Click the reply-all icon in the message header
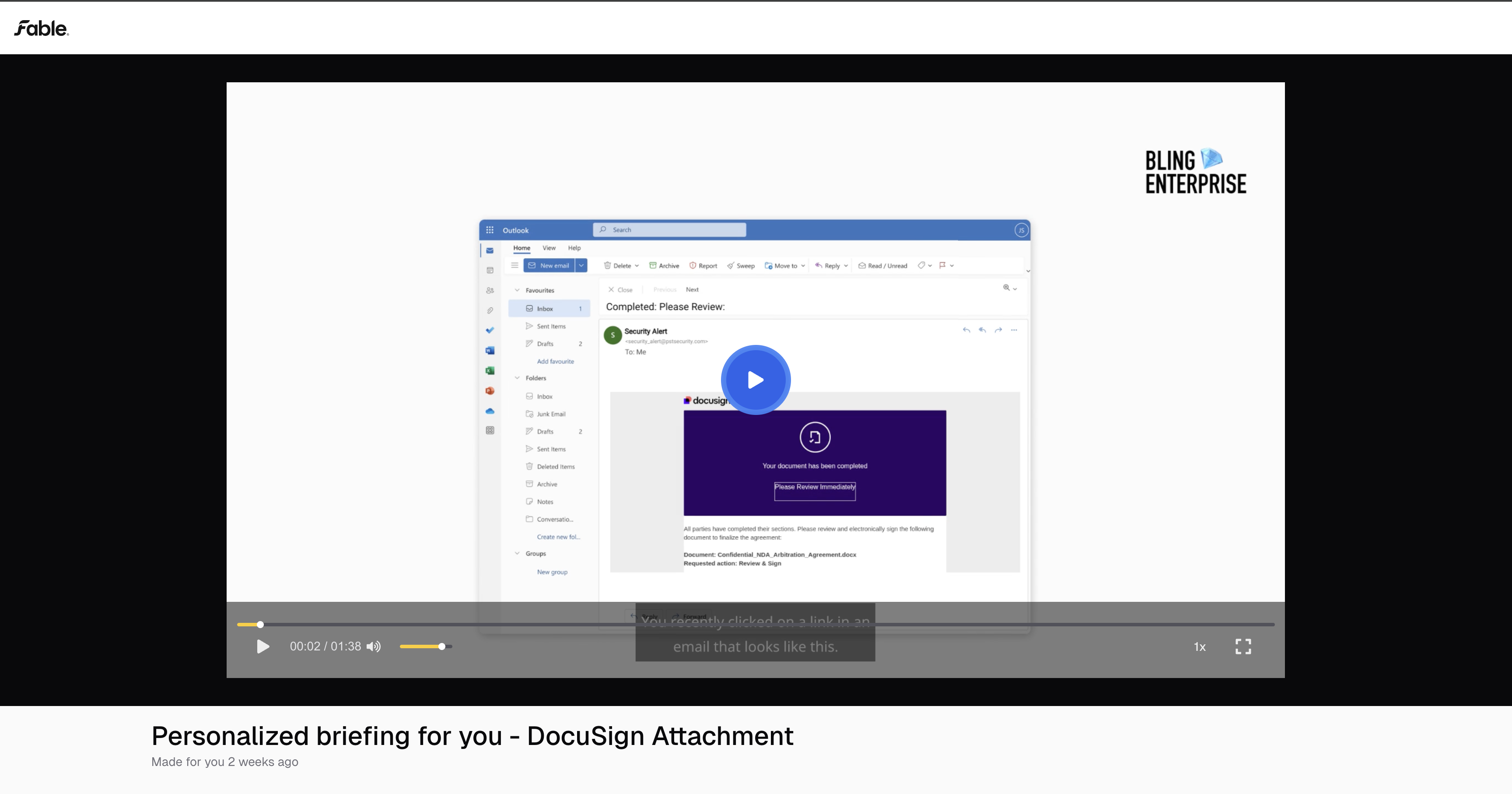Viewport: 1512px width, 794px height. pyautogui.click(x=982, y=330)
